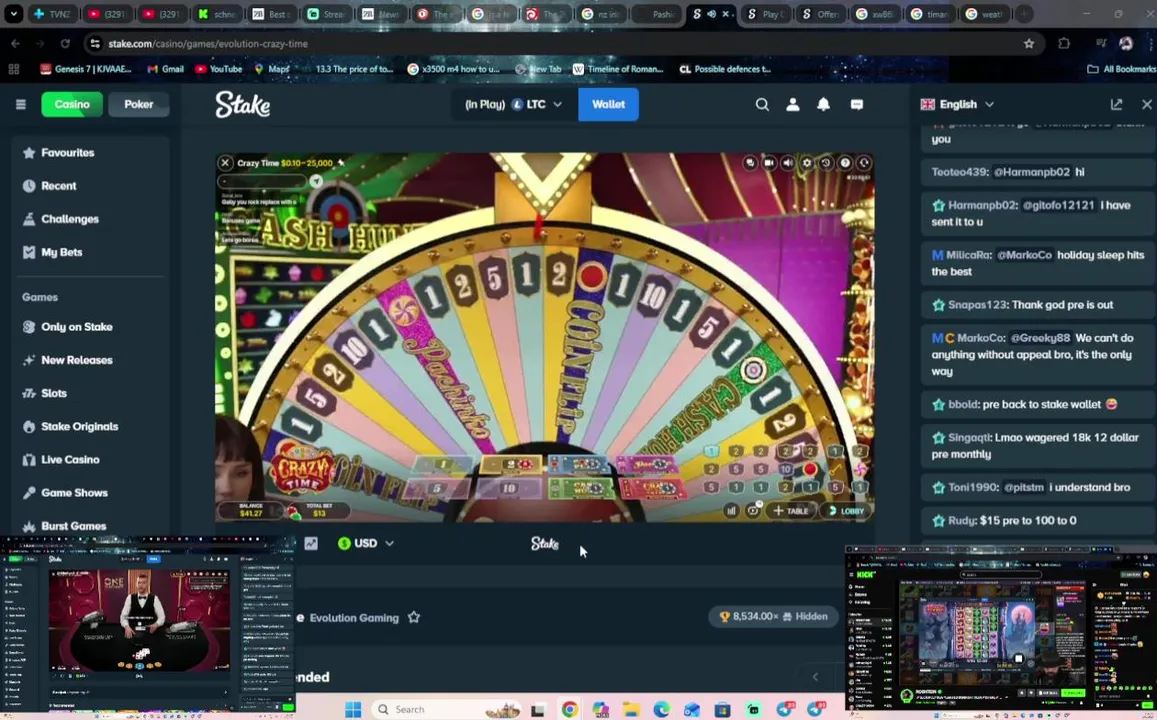Open the Evolution Gaming provider link
The width and height of the screenshot is (1157, 720).
click(x=354, y=618)
